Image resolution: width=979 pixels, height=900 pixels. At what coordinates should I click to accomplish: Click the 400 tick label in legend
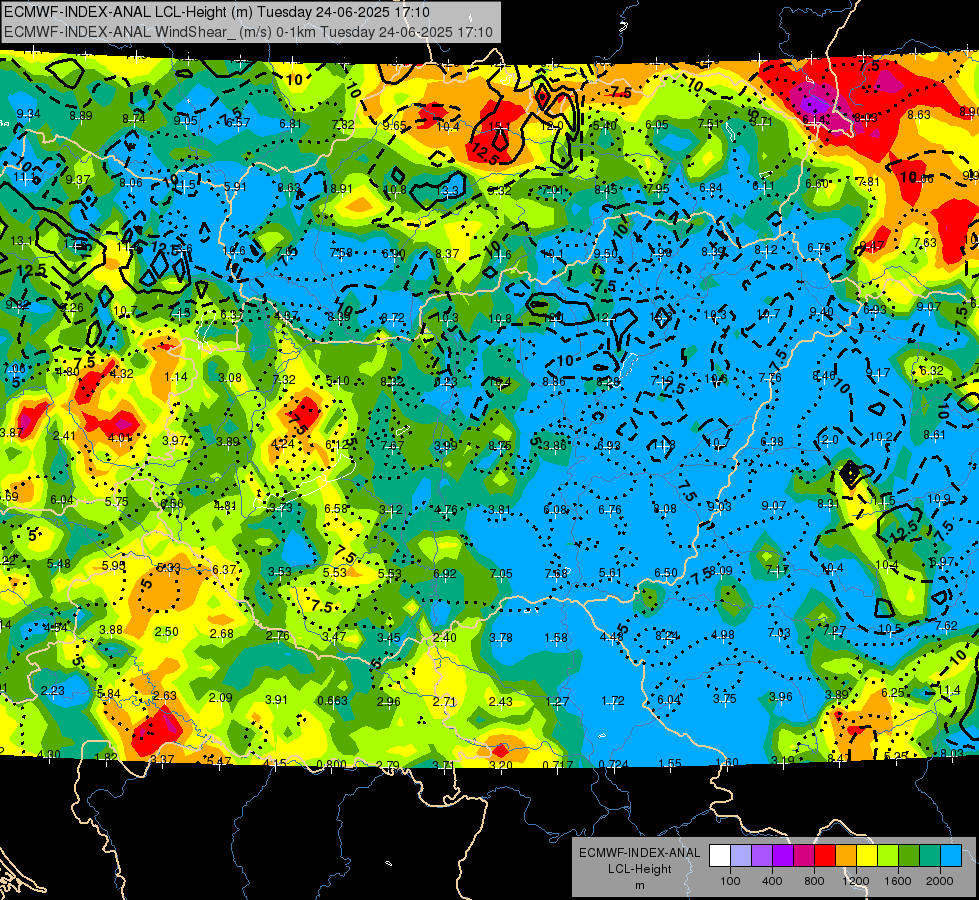[772, 881]
